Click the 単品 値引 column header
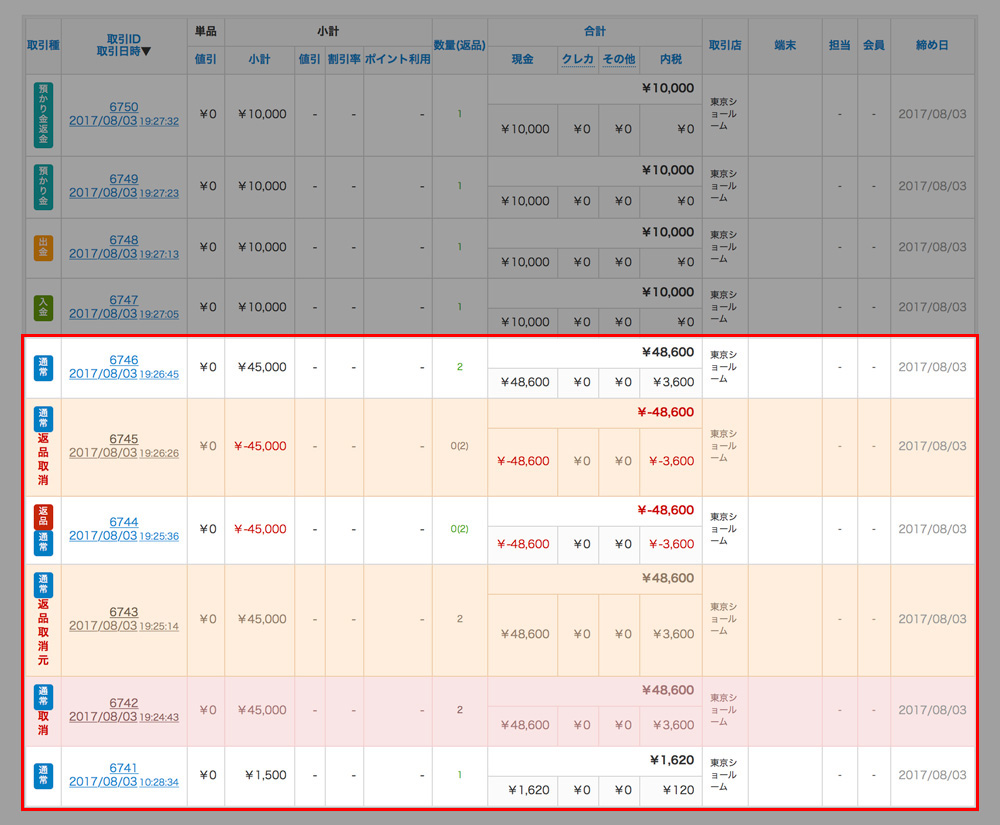 tap(205, 59)
